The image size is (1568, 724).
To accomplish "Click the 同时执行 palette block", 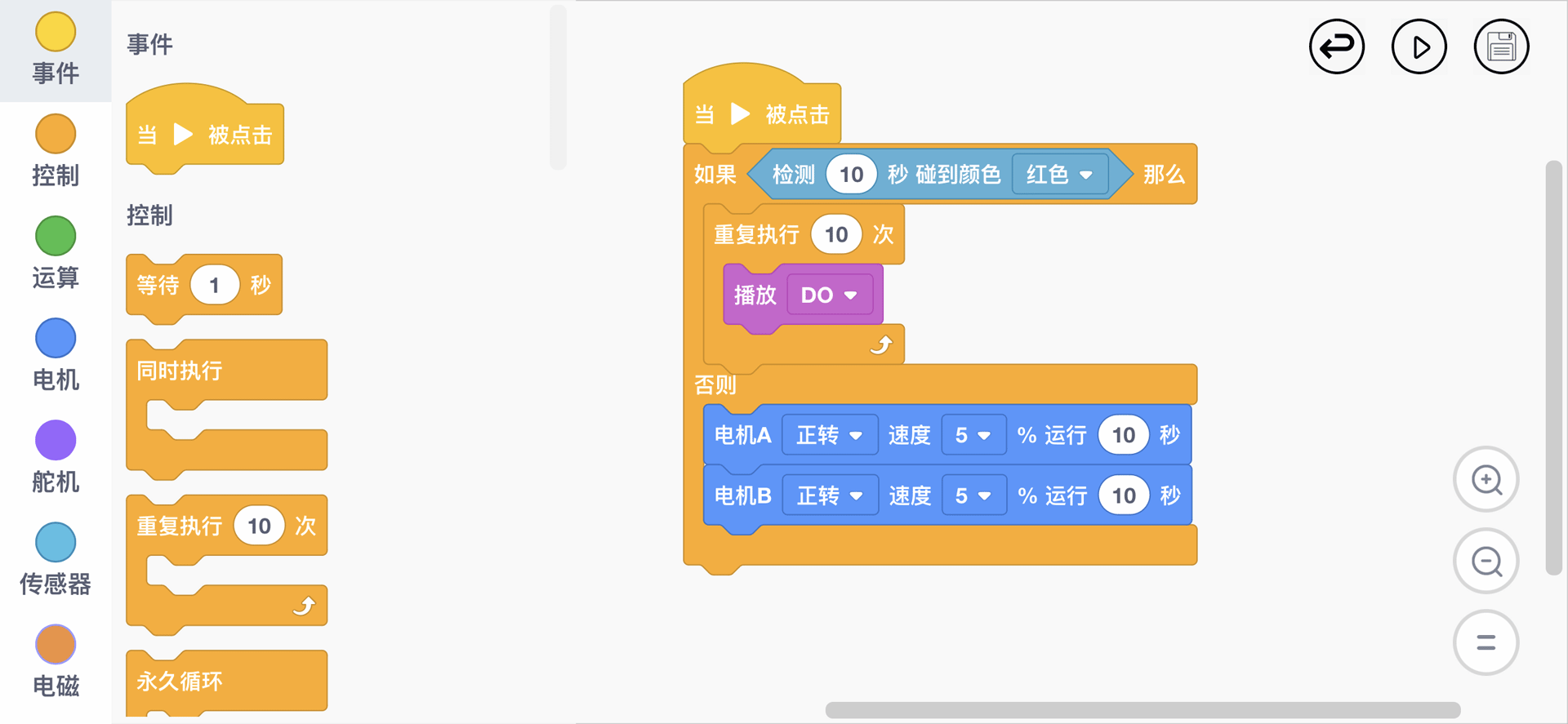I will (x=227, y=409).
